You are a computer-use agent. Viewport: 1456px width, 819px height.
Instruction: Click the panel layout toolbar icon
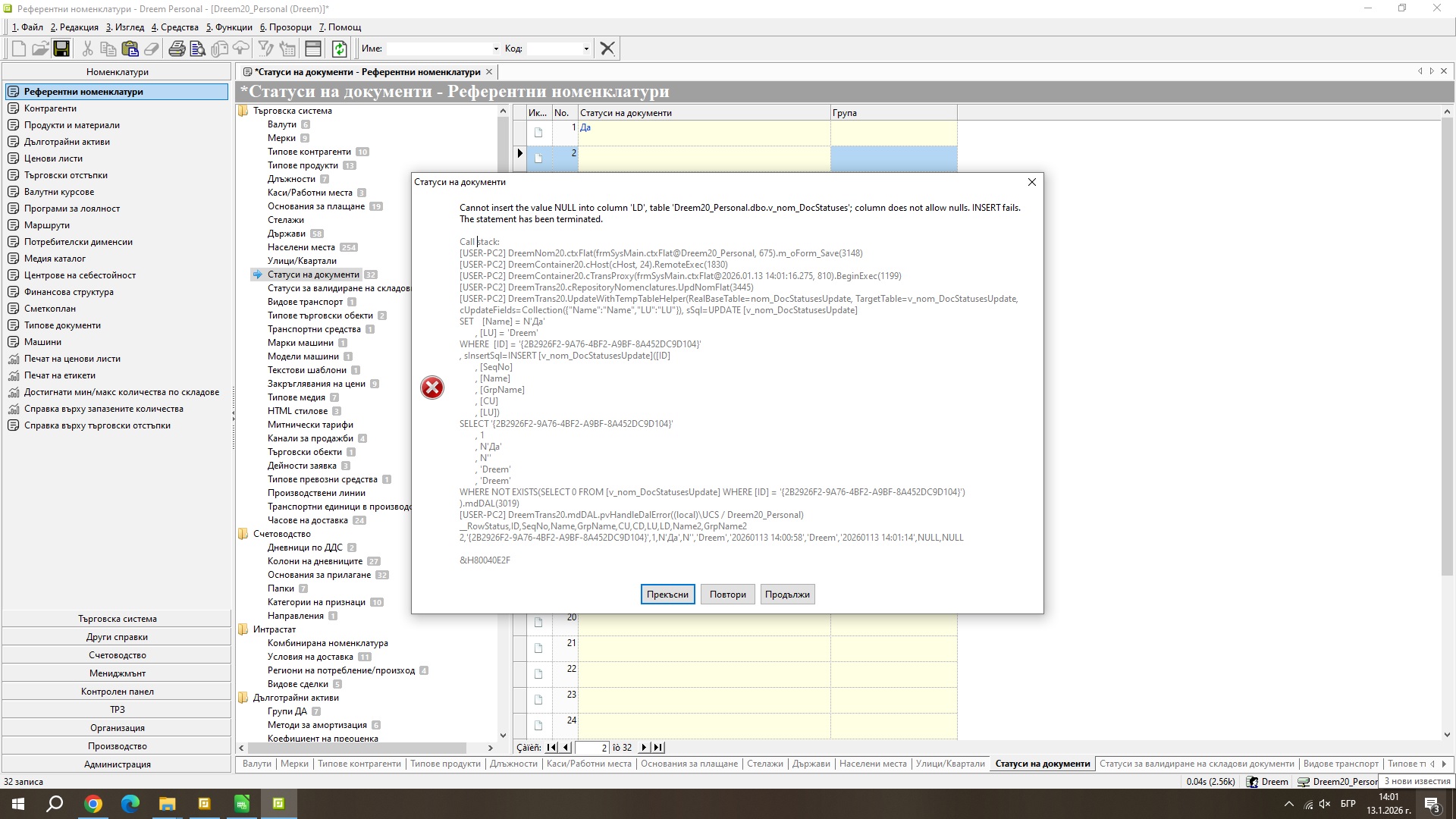click(x=313, y=49)
